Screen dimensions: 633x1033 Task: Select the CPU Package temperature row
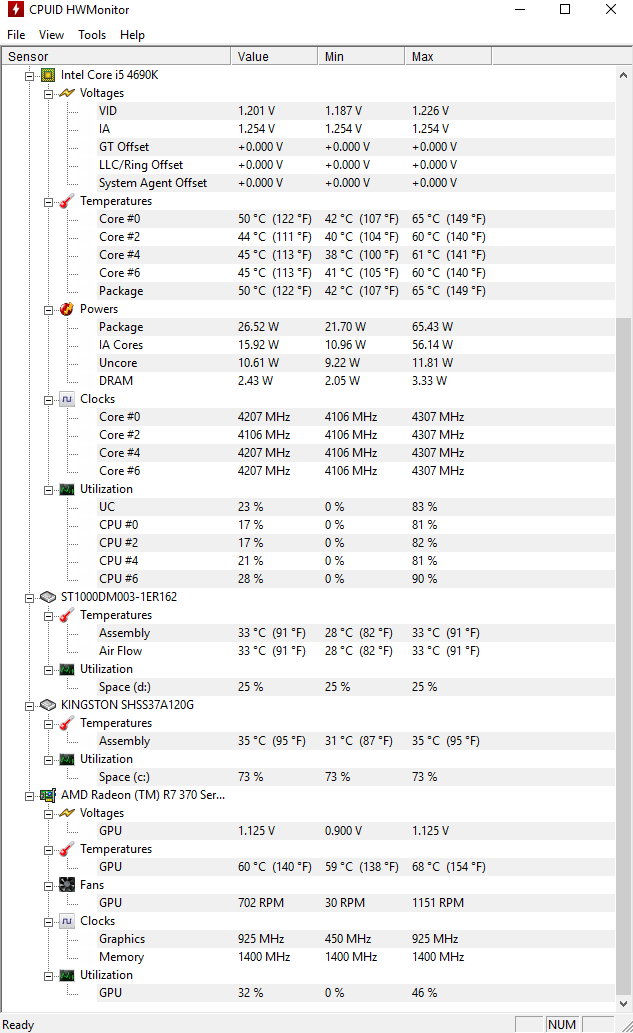[356, 291]
